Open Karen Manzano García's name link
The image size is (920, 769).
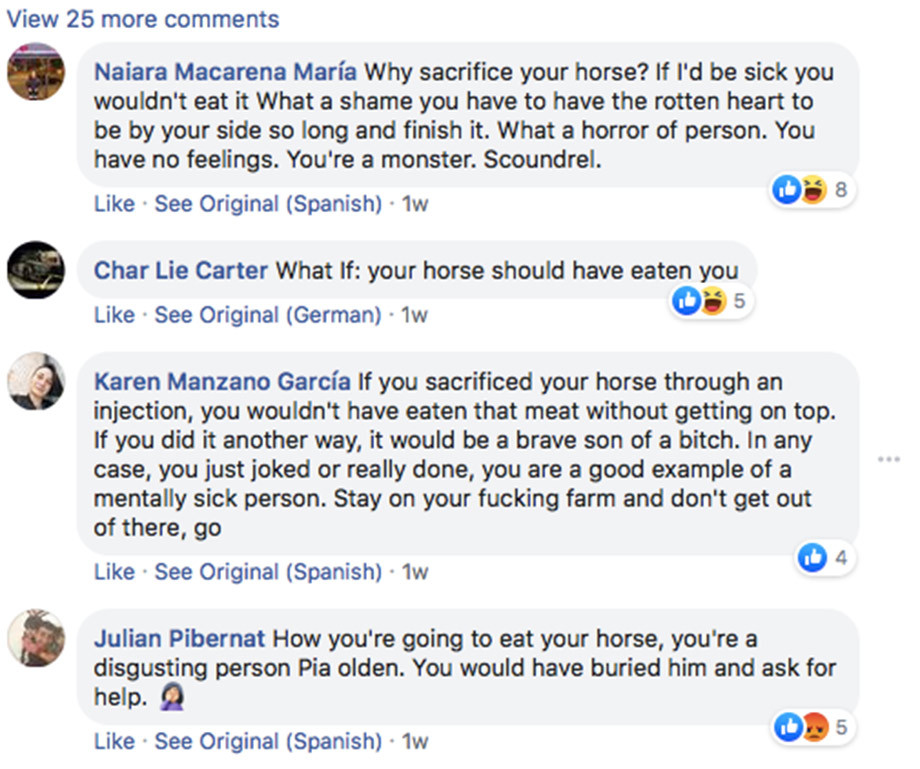point(222,381)
